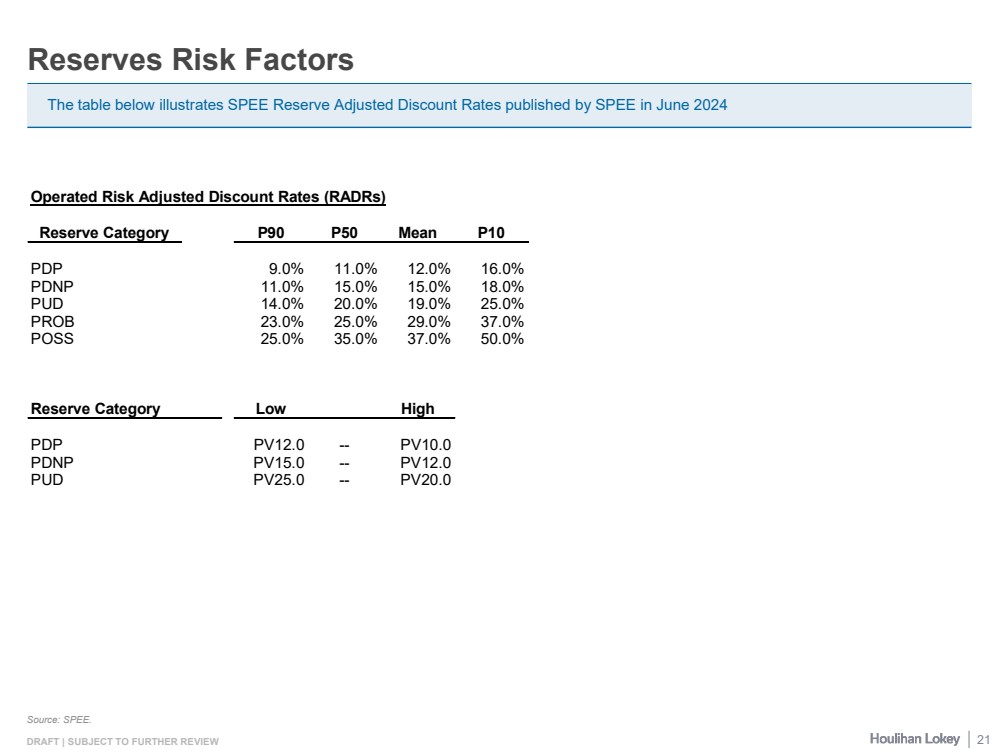The image size is (999, 750).
Task: Click the P50 column header
Action: pos(344,233)
